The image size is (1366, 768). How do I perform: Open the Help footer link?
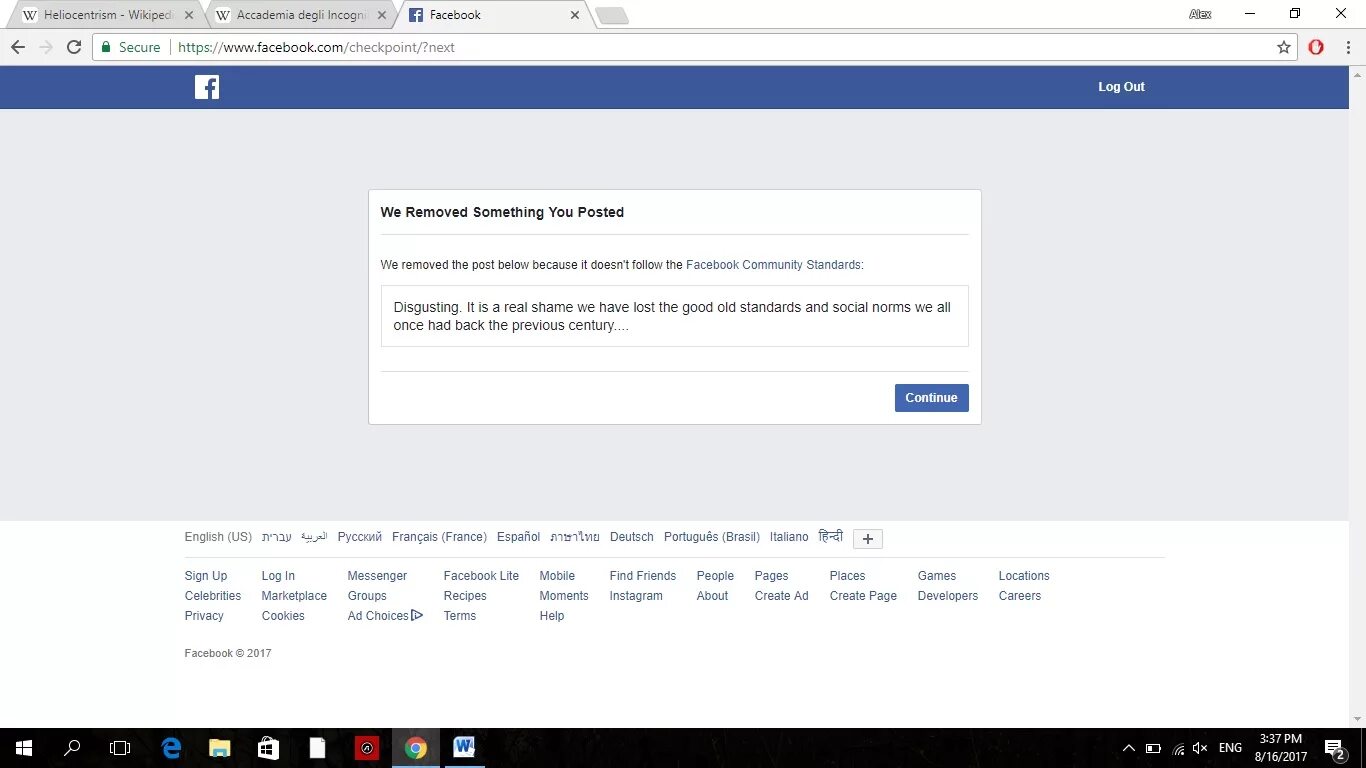pyautogui.click(x=552, y=616)
